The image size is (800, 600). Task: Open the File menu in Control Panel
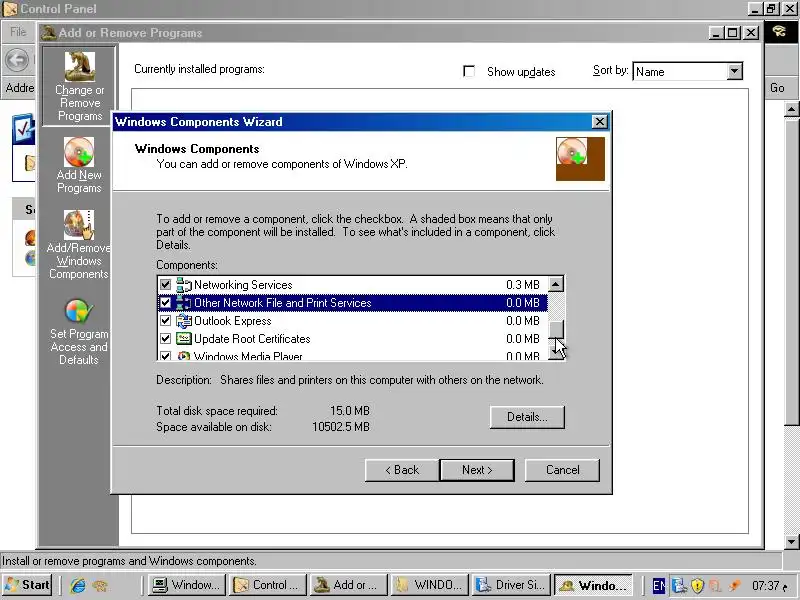pos(18,32)
